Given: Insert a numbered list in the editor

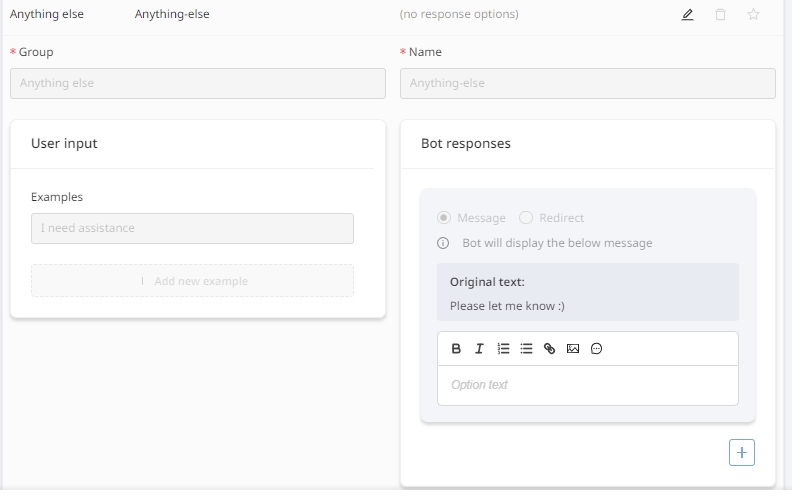Looking at the screenshot, I should tap(503, 349).
